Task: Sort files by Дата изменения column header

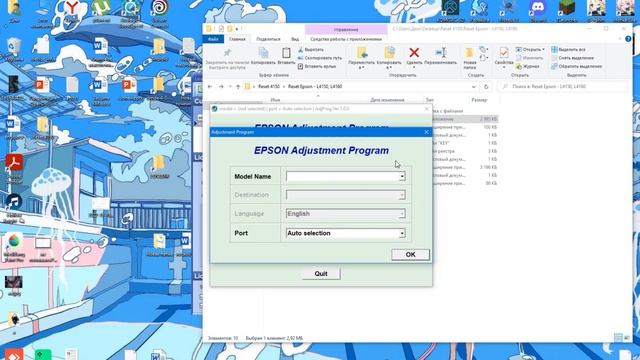Action: pos(387,100)
